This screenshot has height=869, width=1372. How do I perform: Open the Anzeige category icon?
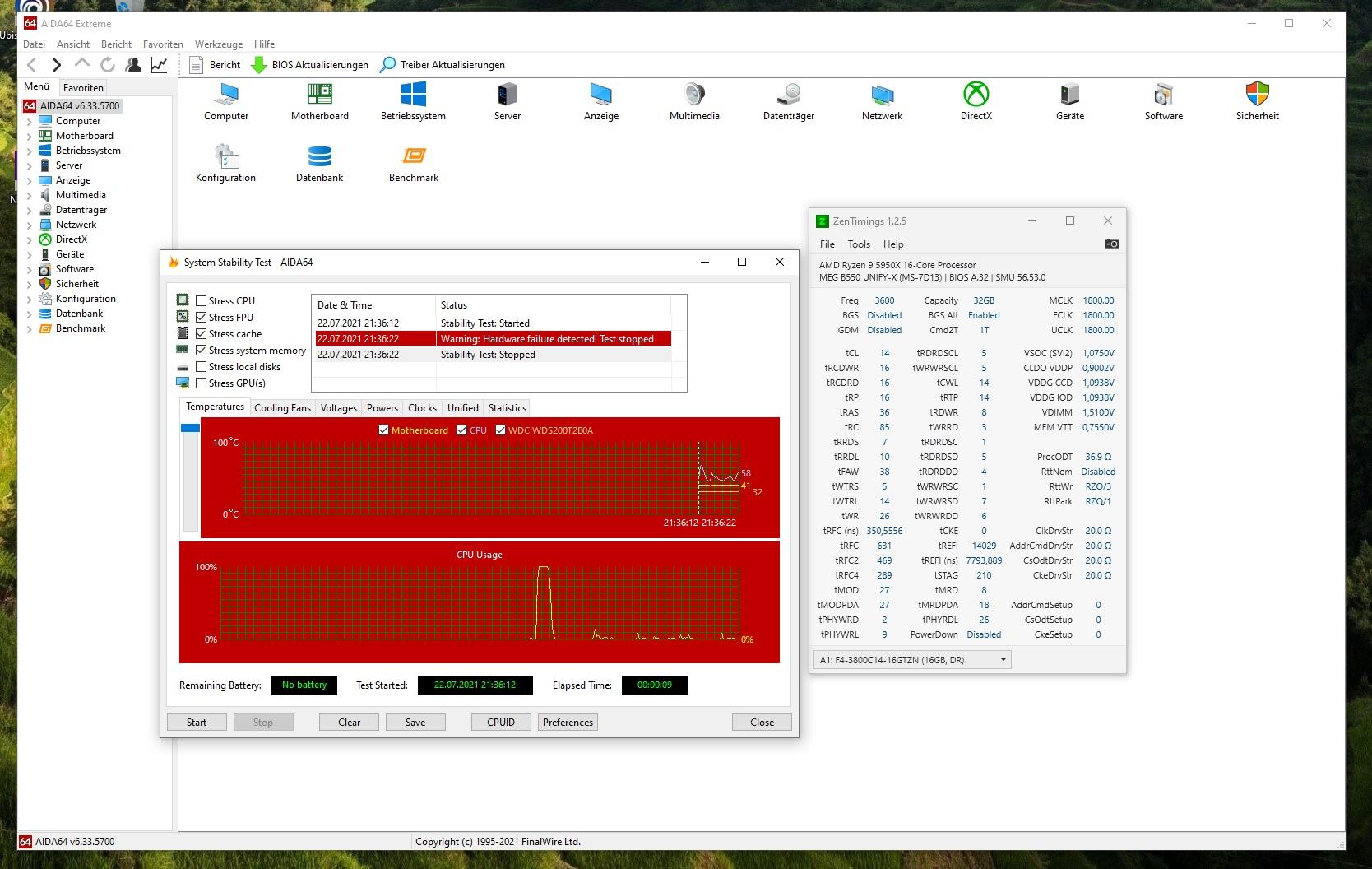coord(601,102)
